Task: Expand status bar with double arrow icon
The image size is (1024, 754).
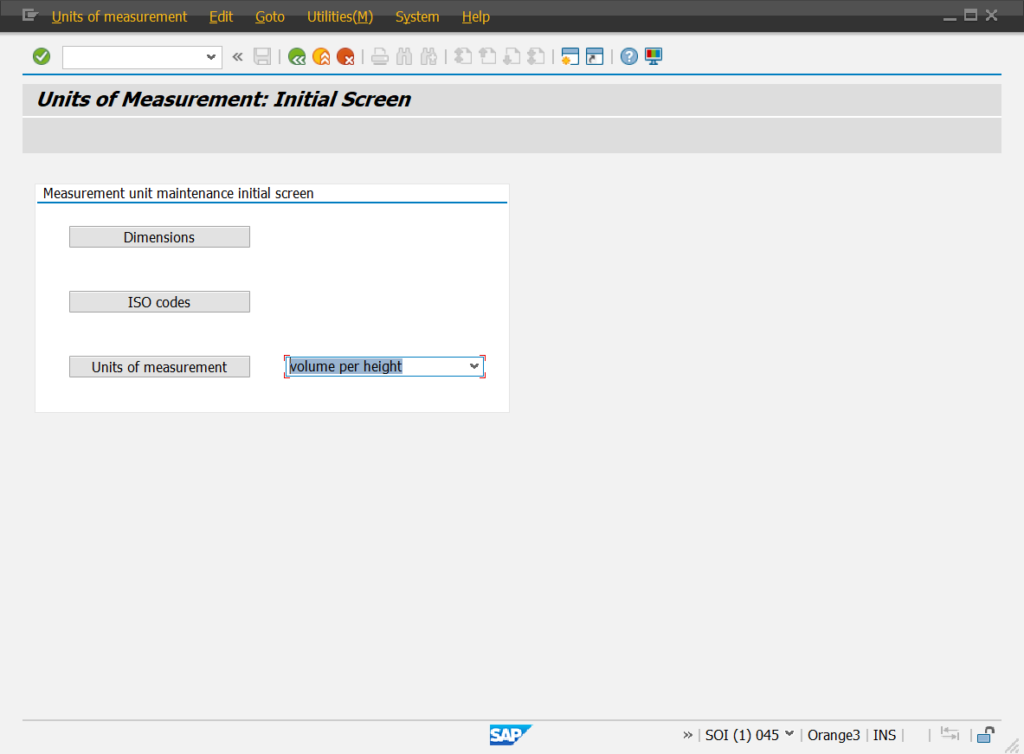Action: 688,735
